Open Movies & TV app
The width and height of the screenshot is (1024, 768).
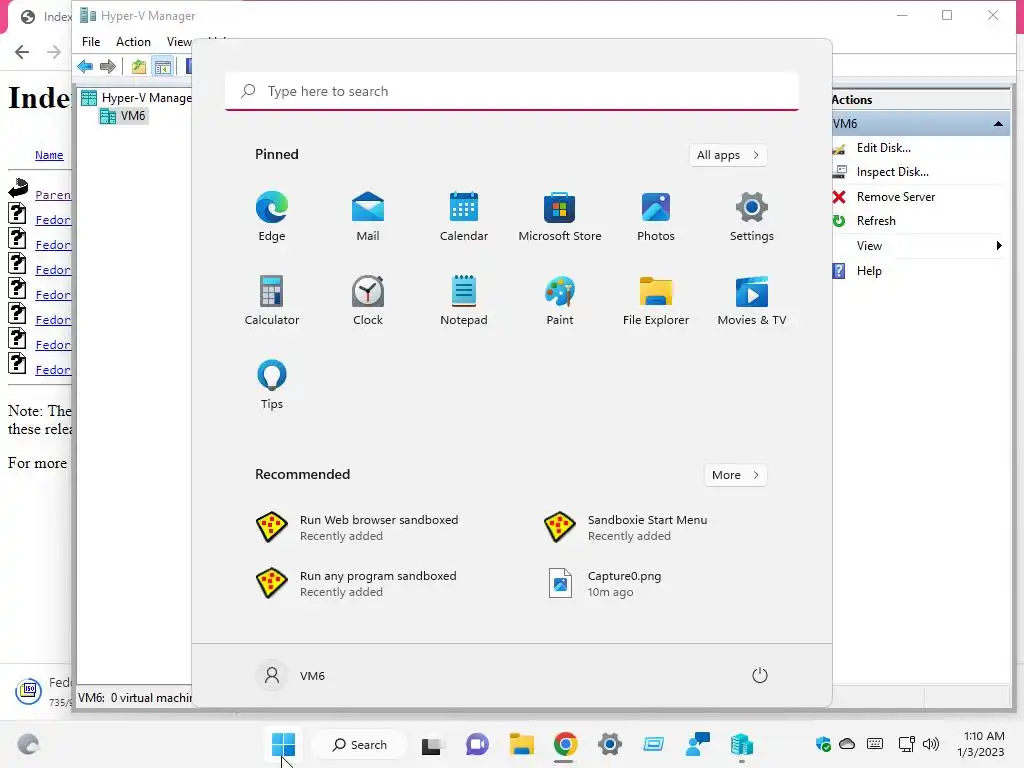752,300
